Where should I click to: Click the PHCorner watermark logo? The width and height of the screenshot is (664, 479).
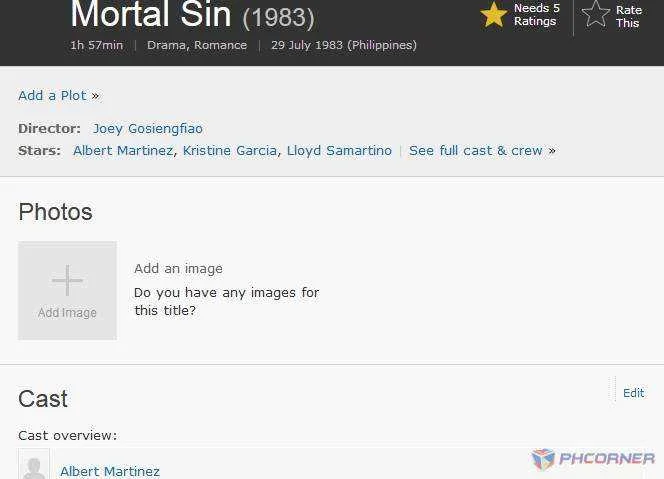pyautogui.click(x=593, y=459)
